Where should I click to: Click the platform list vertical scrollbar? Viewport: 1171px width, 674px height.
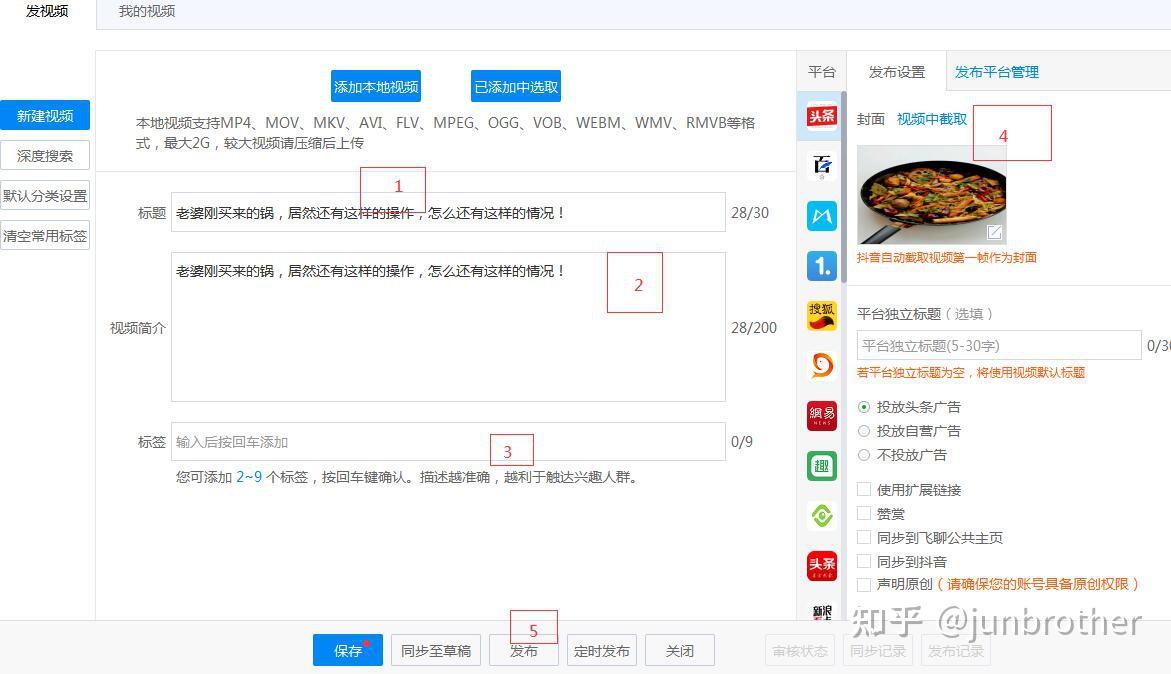click(x=844, y=187)
